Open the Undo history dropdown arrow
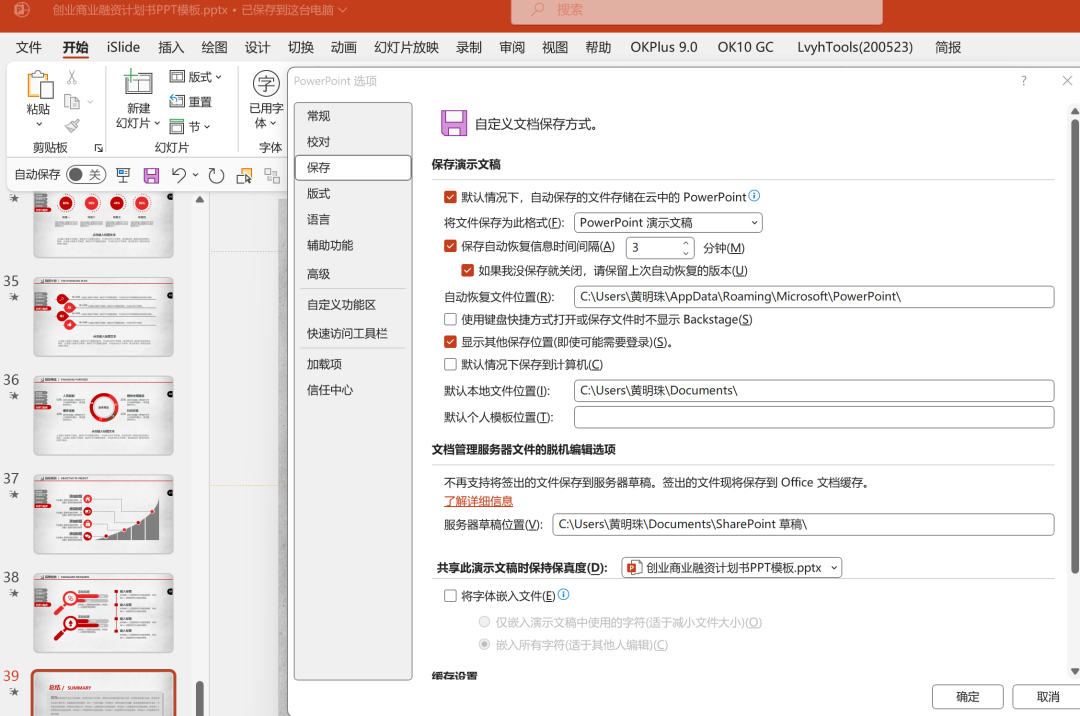Screen dimensions: 1080x716 click(196, 175)
